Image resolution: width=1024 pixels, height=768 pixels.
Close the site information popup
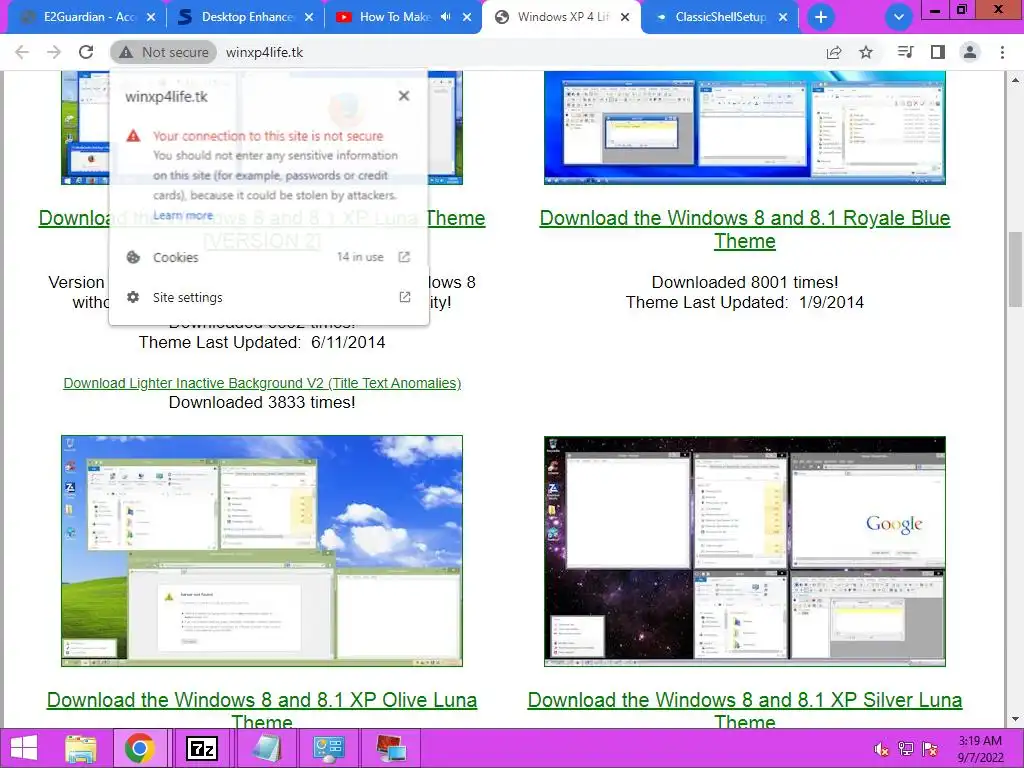click(x=404, y=96)
